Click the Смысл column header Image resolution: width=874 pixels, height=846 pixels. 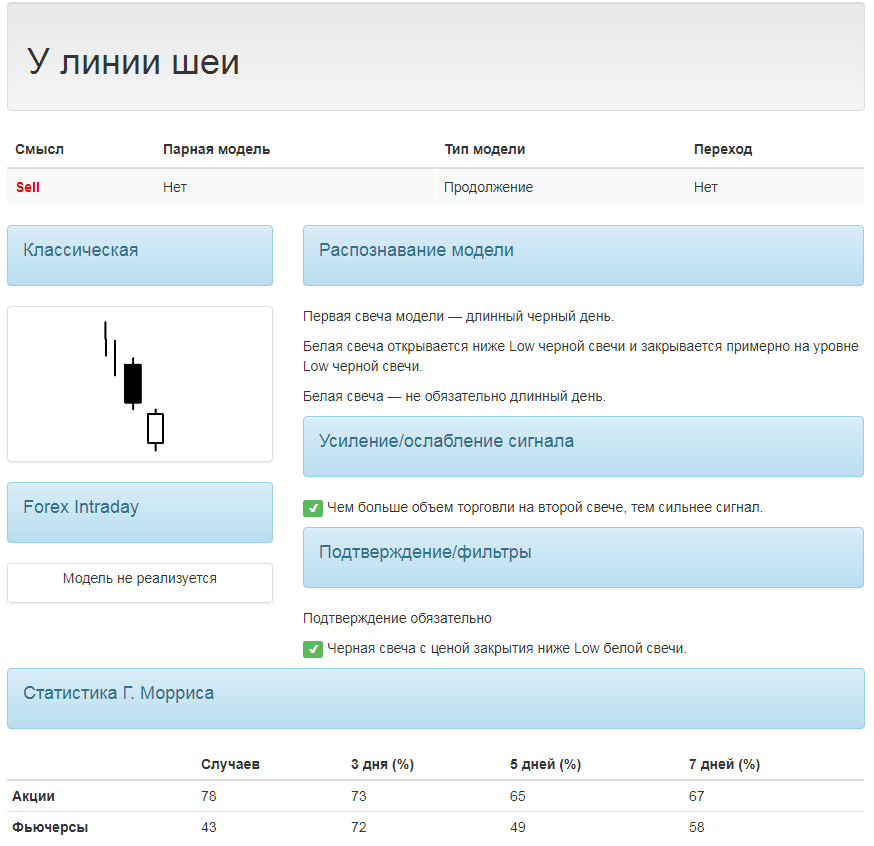(x=40, y=149)
